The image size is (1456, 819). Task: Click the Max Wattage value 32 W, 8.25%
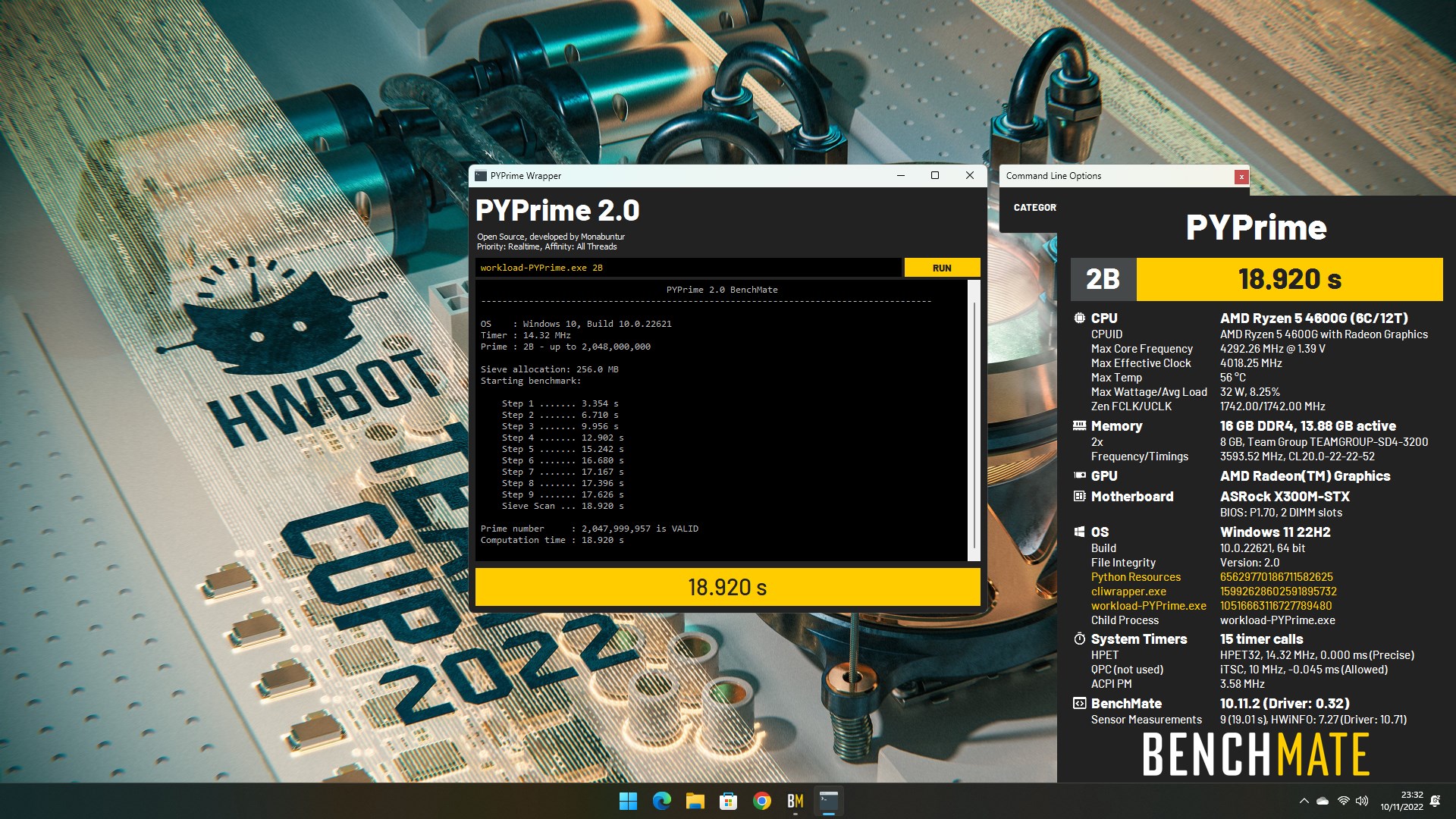(1250, 392)
